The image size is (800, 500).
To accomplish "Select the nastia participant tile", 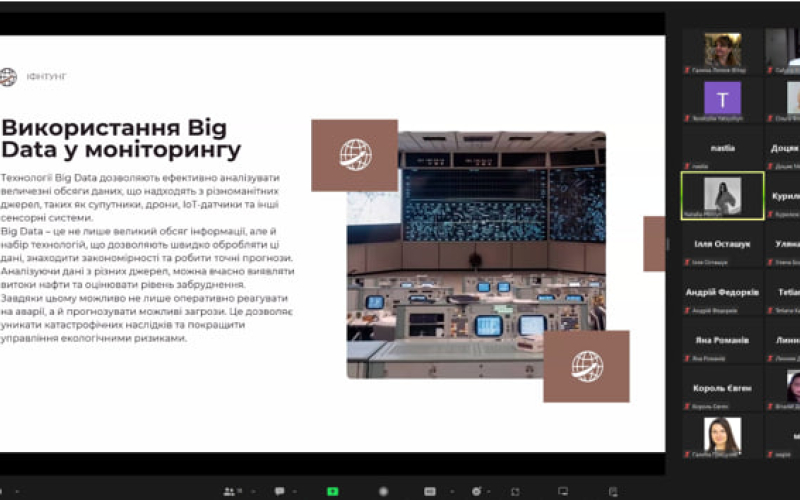I will point(722,148).
